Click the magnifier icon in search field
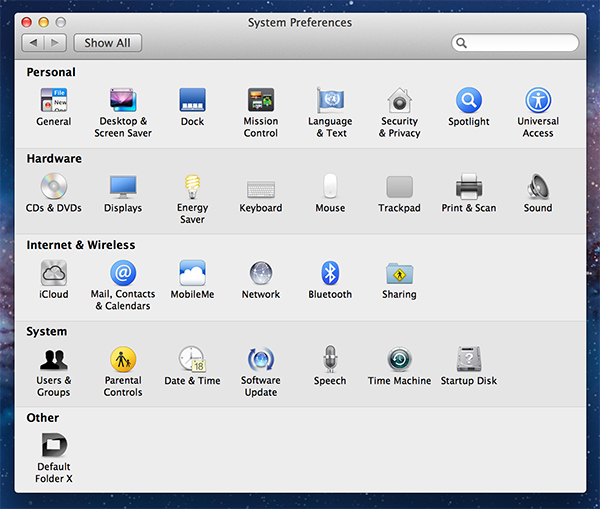The image size is (600, 509). 461,43
